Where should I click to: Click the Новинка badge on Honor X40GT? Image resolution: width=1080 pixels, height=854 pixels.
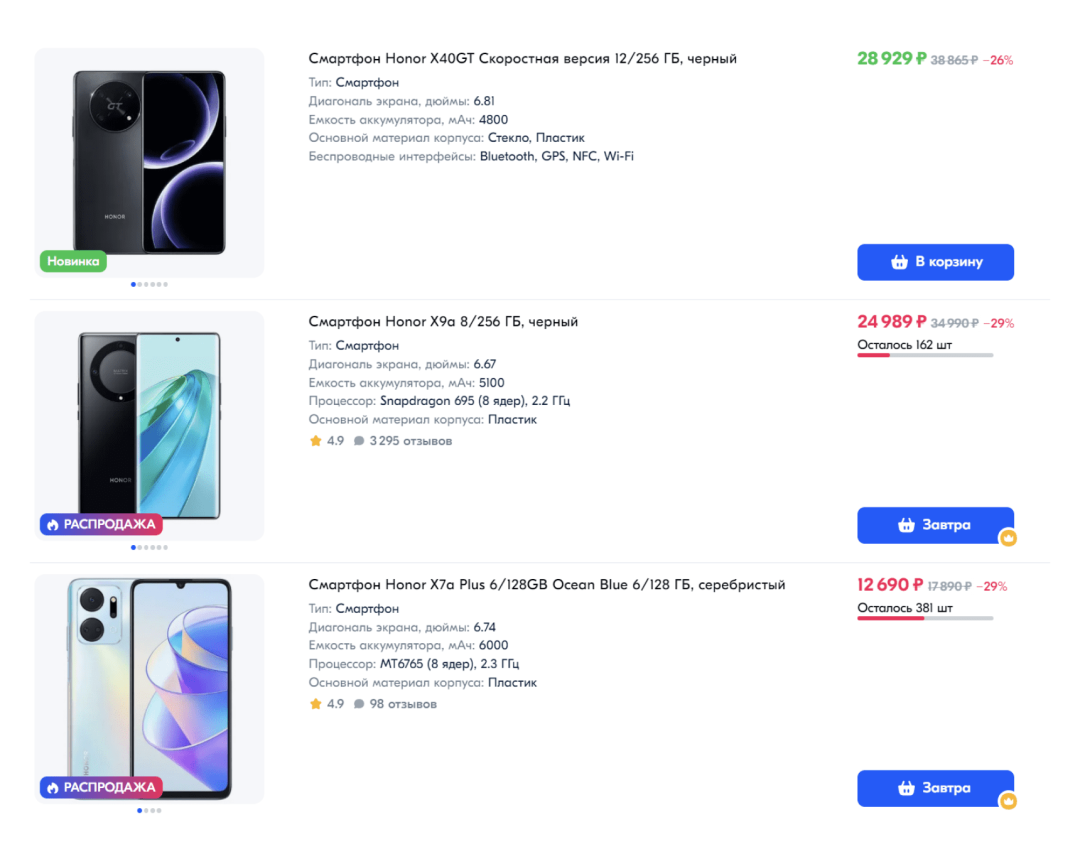[73, 261]
